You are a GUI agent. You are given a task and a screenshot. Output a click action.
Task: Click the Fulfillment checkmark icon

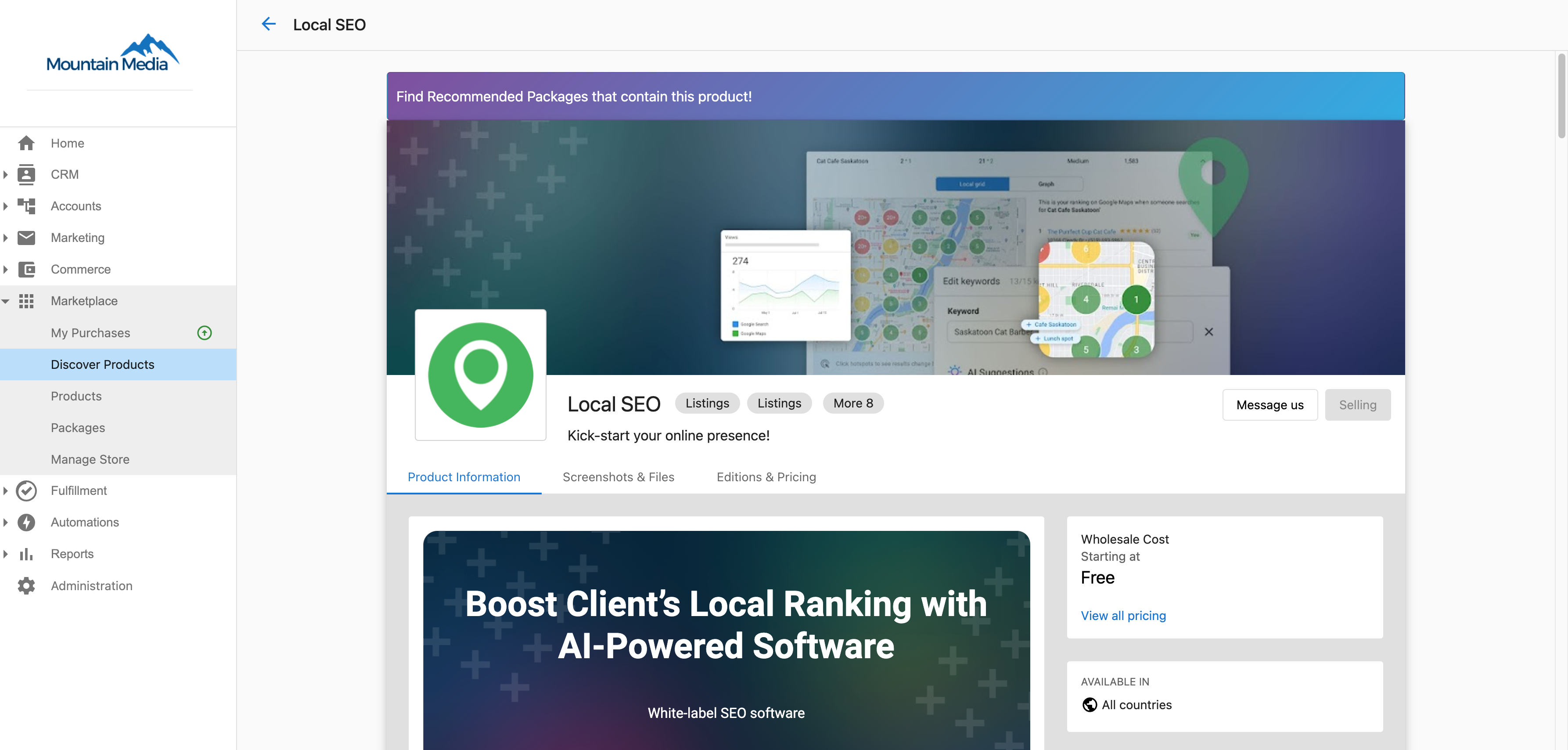click(26, 490)
